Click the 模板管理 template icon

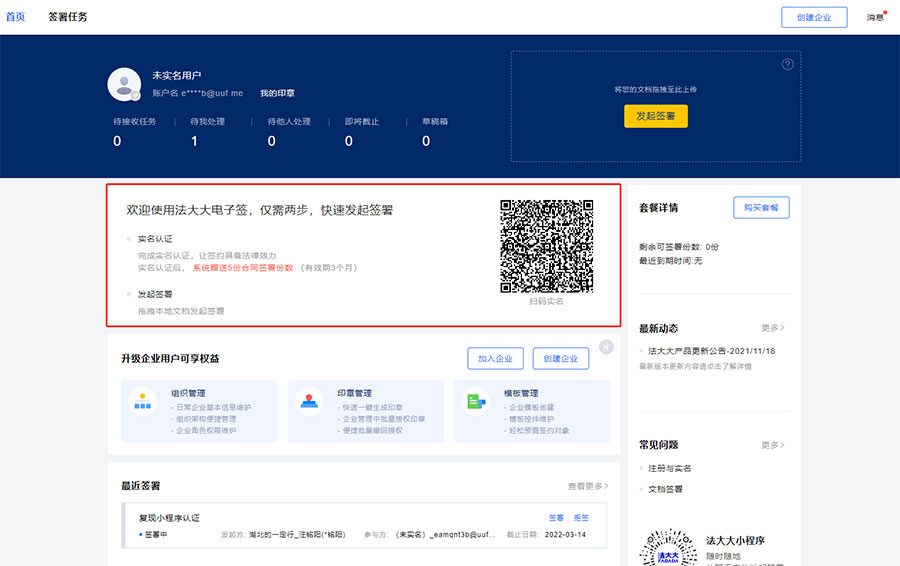click(475, 401)
